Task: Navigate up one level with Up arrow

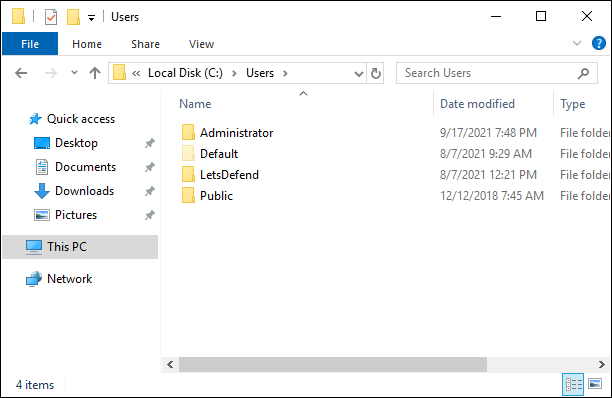Action: 95,73
